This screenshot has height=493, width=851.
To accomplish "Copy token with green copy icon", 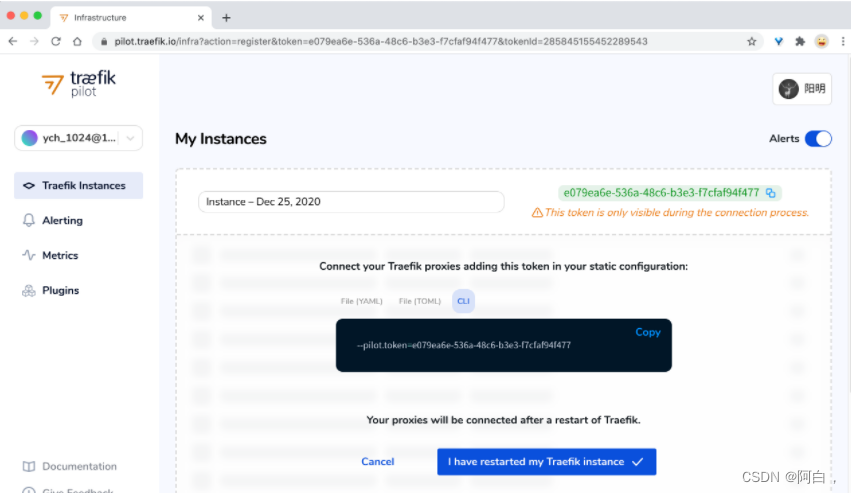I will (771, 193).
